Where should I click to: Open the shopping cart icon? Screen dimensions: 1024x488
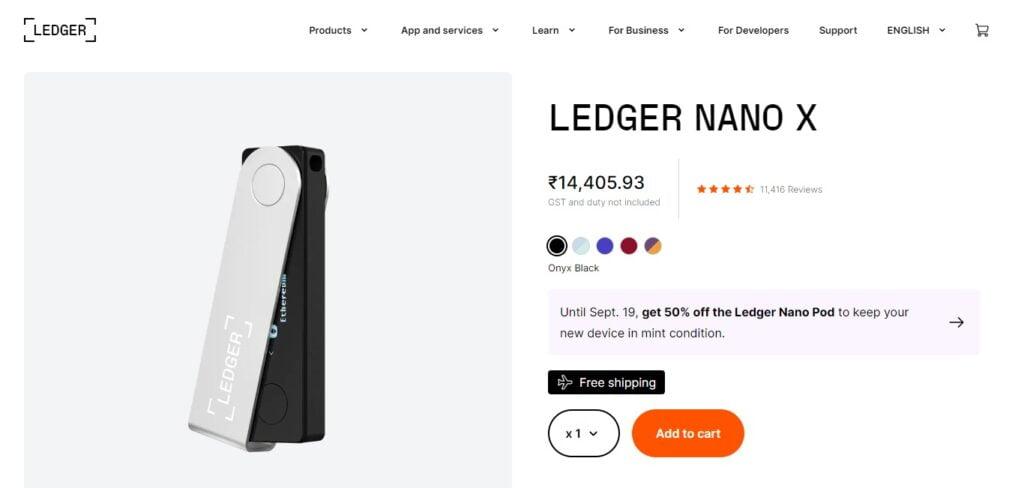click(982, 30)
